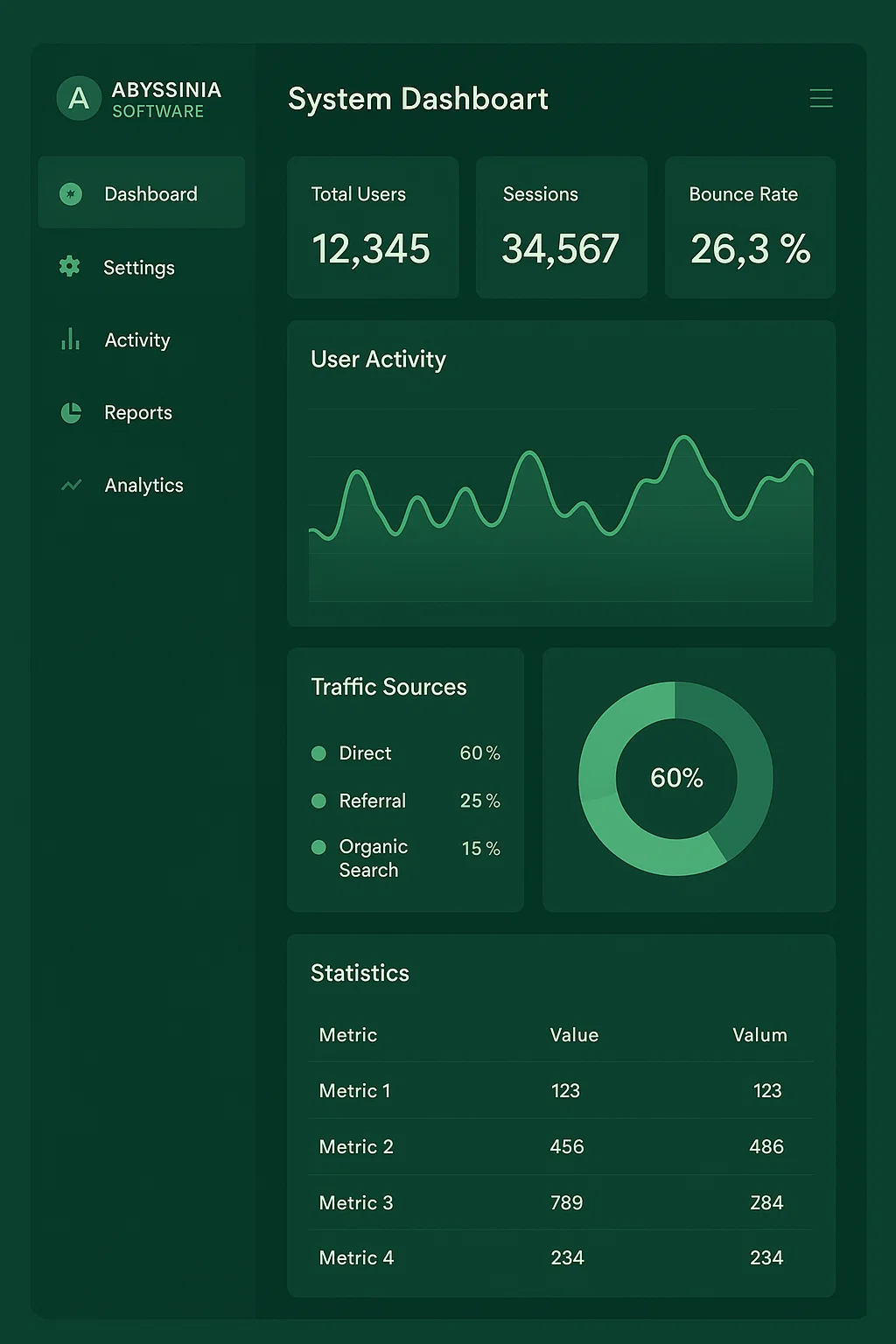Click the Abyssinia Software logo icon
896x1344 pixels.
(79, 98)
